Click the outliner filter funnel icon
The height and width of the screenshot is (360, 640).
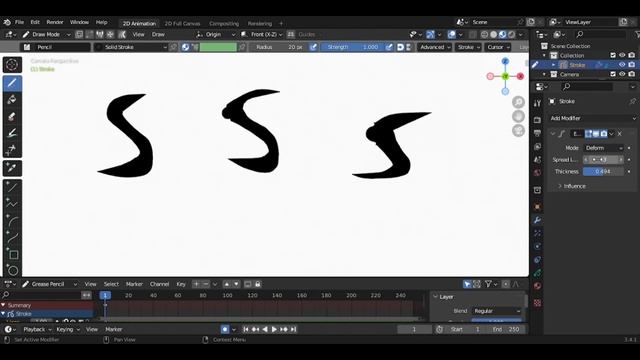638,34
